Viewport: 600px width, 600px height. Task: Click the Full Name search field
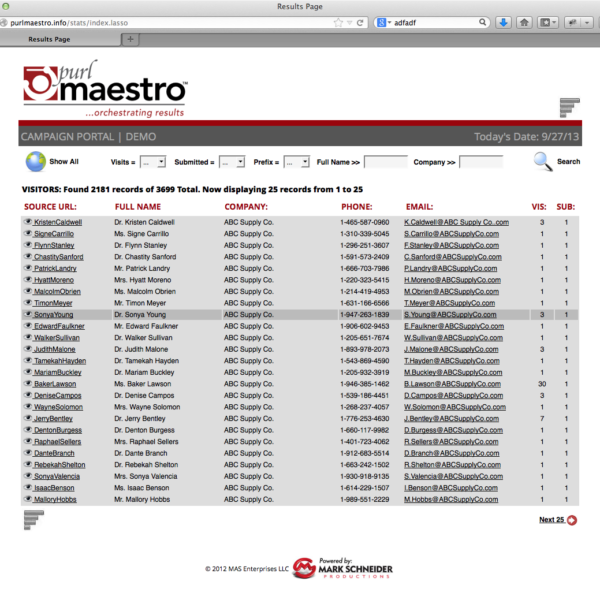(385, 162)
